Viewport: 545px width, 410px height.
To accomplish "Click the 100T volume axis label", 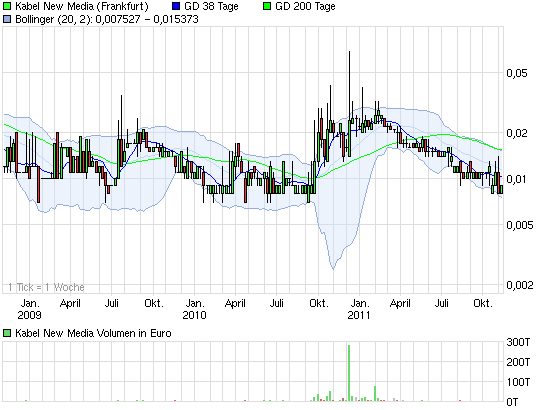I will point(518,382).
